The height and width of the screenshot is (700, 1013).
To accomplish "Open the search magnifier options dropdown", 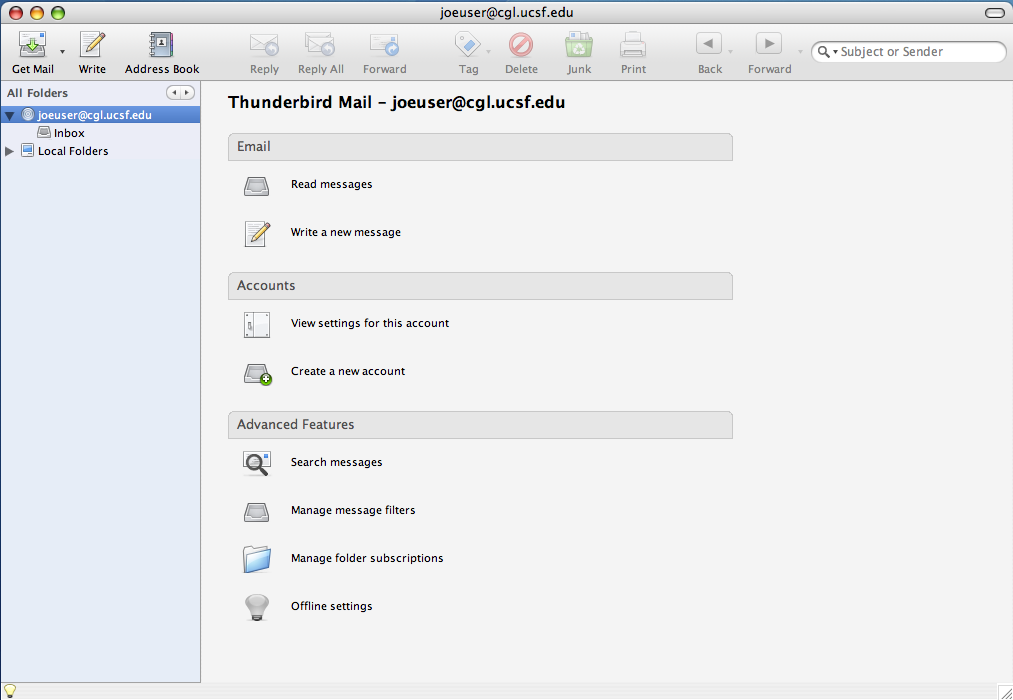I will click(827, 52).
